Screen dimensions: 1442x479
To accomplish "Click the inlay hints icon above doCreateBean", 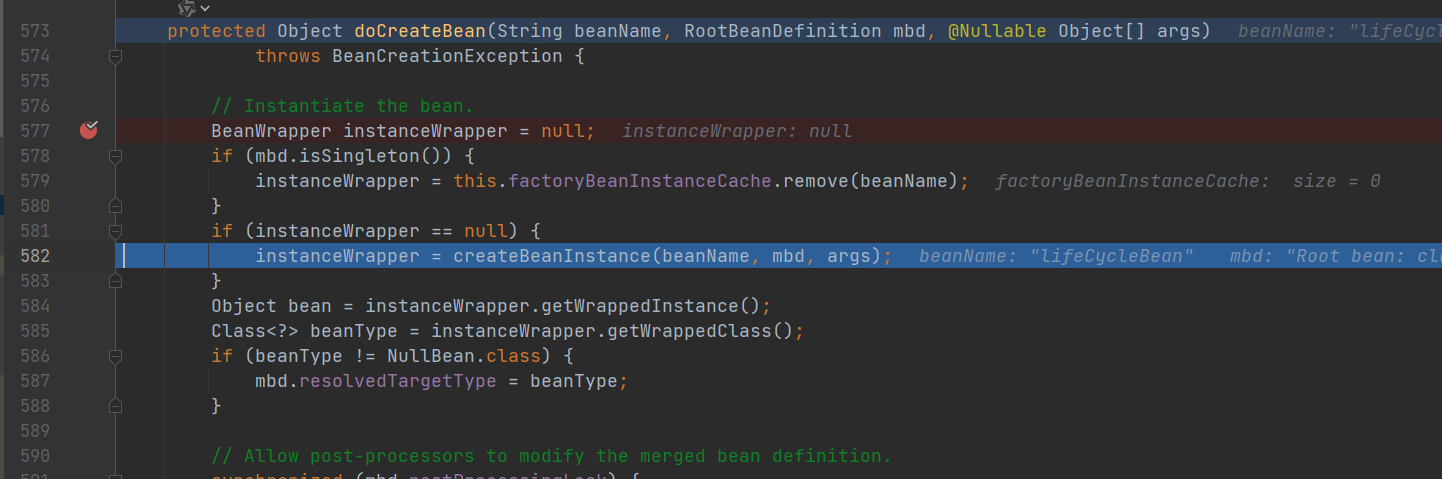I will (x=185, y=8).
